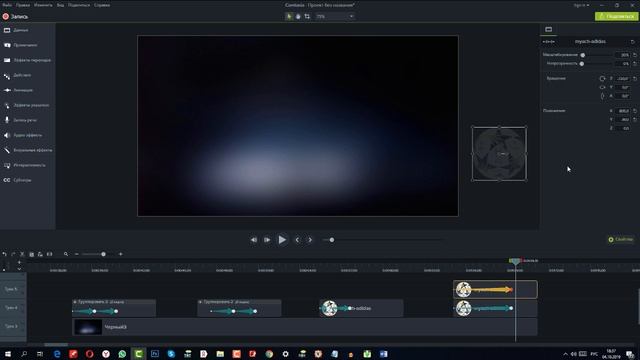The height and width of the screenshot is (360, 640).
Task: Open the Cursor effects sidebar item
Action: (27, 105)
